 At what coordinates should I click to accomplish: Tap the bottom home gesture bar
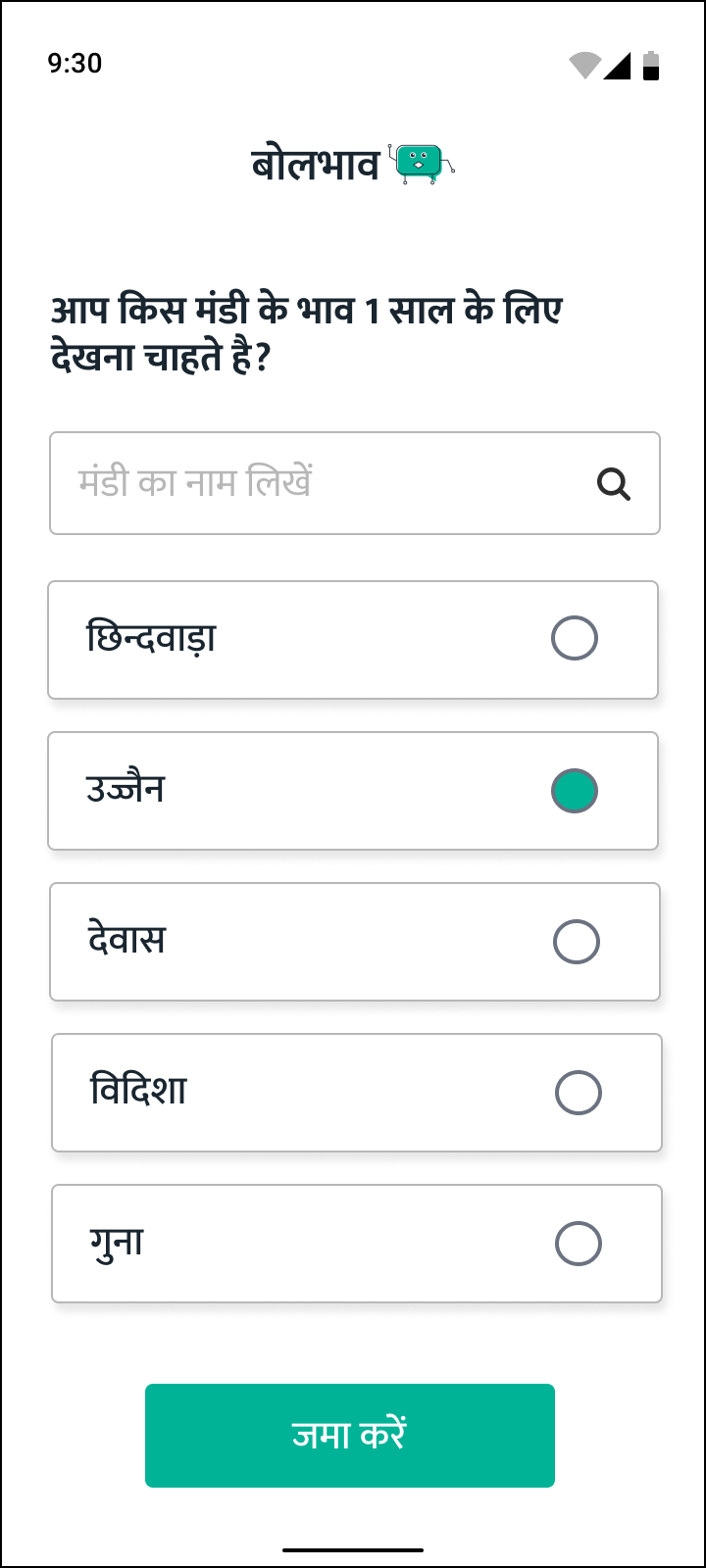[353, 1550]
